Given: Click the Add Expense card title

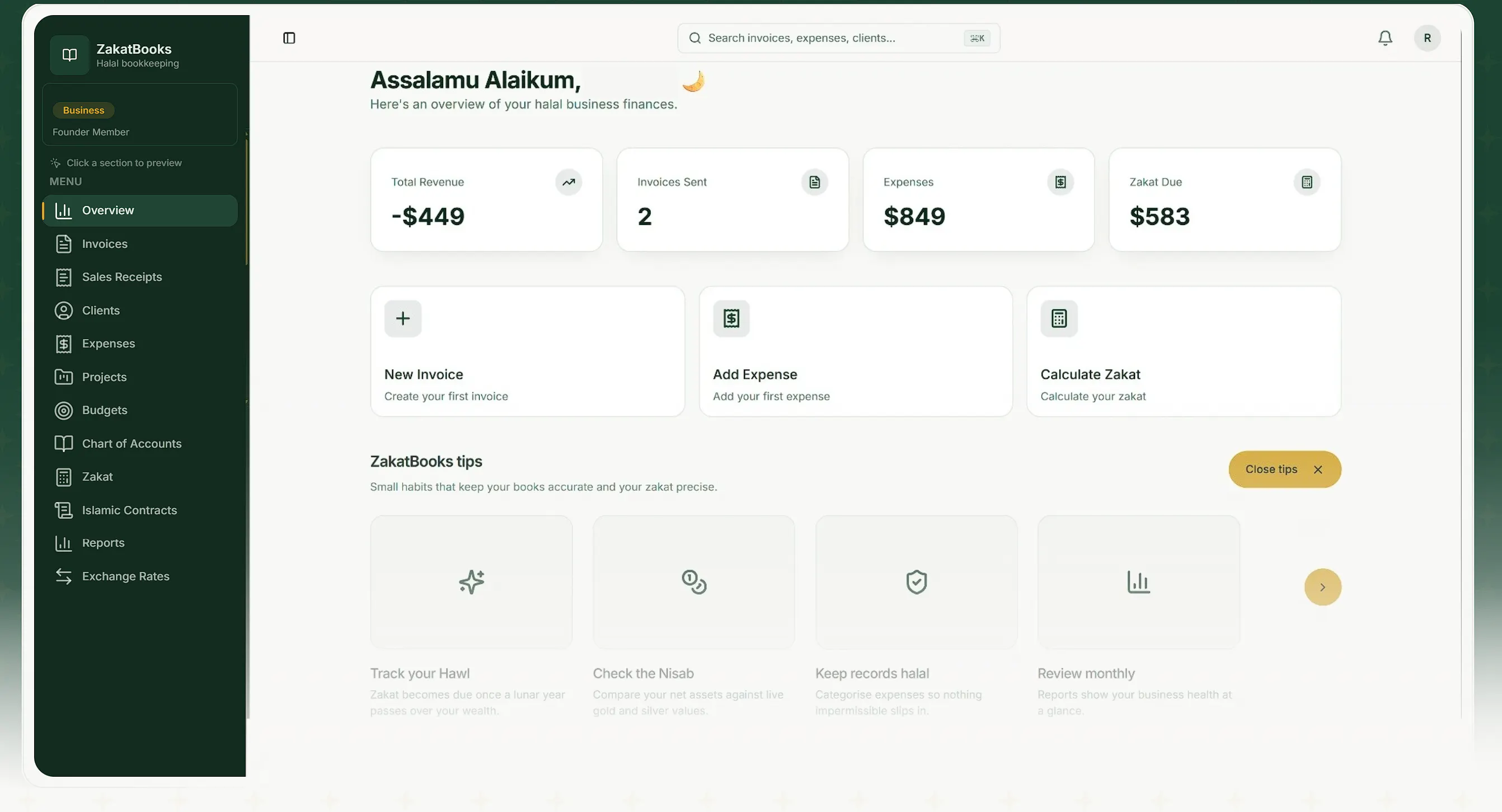Looking at the screenshot, I should point(754,374).
